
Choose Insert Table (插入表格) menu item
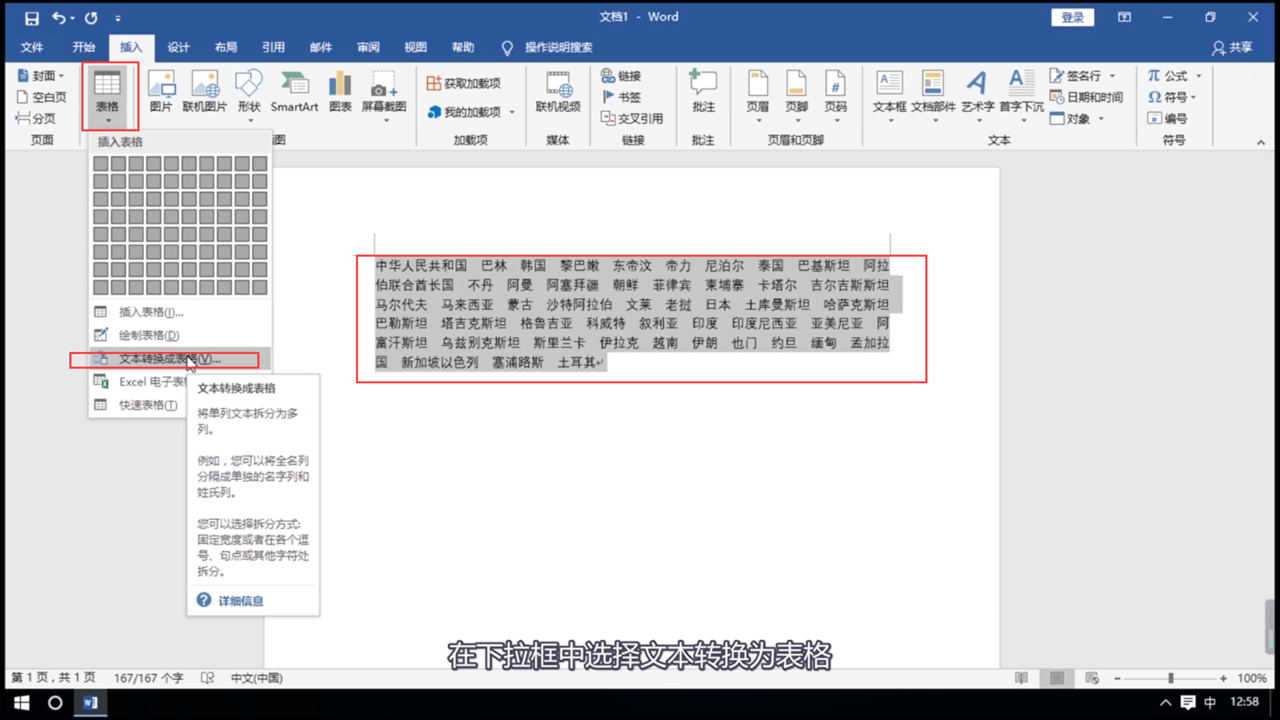point(180,312)
